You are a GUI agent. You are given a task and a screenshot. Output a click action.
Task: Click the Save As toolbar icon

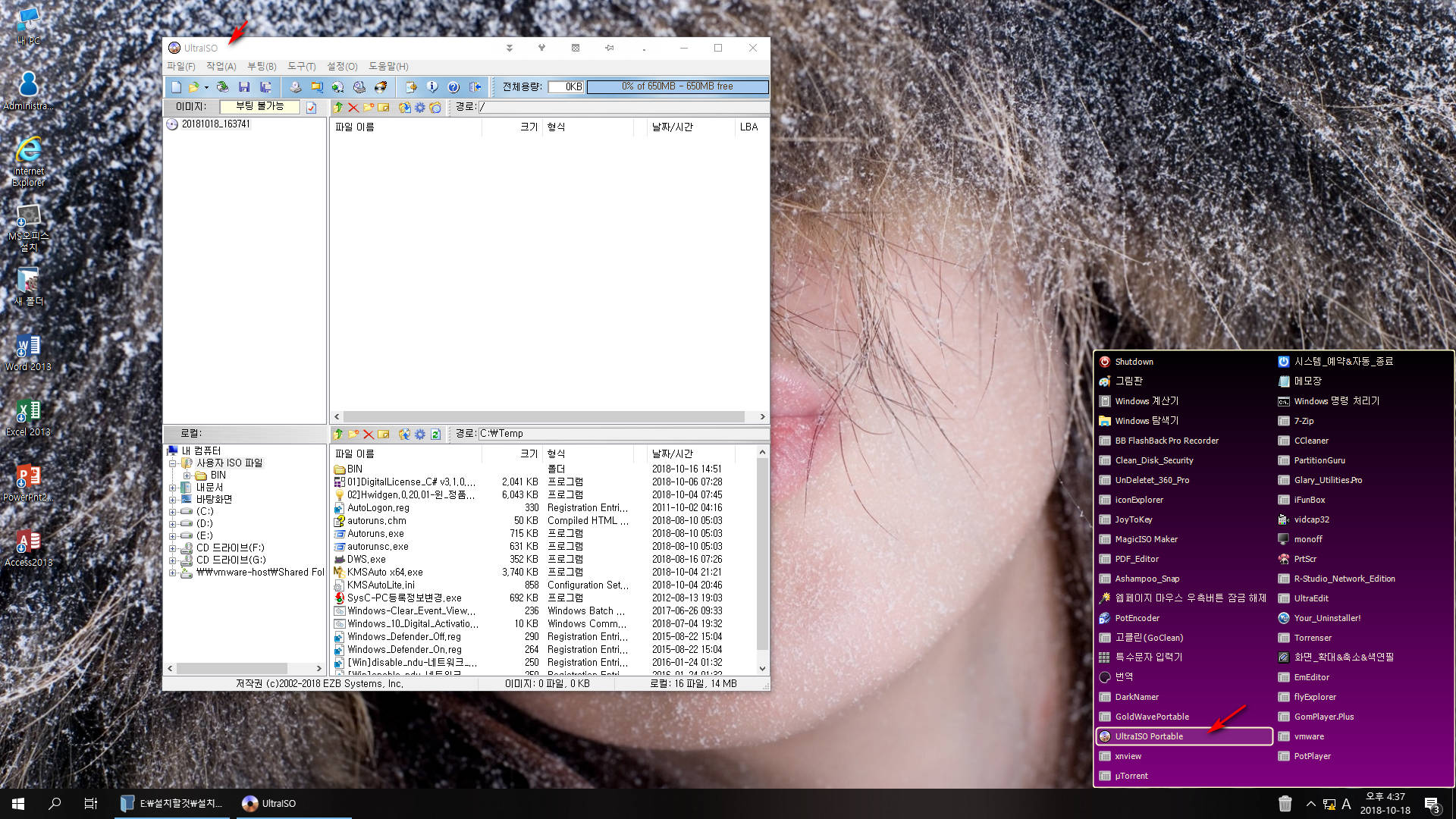point(265,87)
